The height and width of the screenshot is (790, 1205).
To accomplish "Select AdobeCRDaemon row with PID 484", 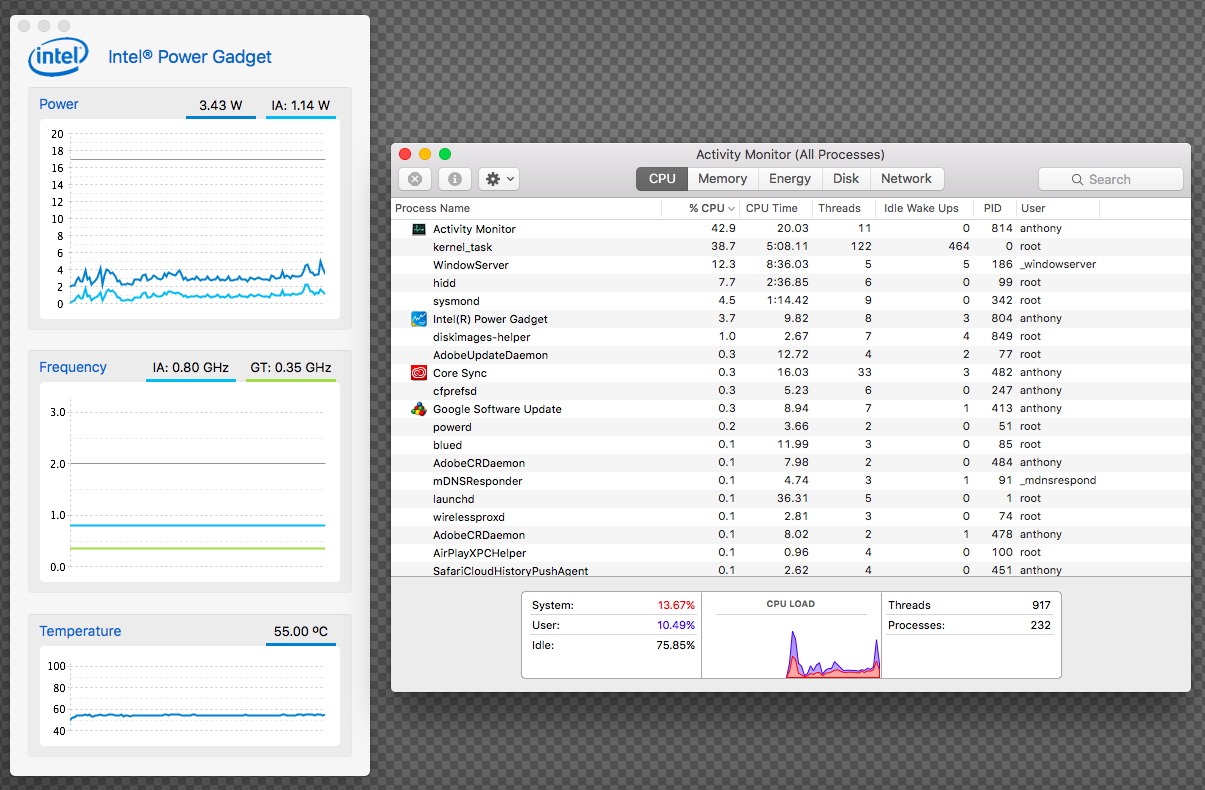I will 791,463.
